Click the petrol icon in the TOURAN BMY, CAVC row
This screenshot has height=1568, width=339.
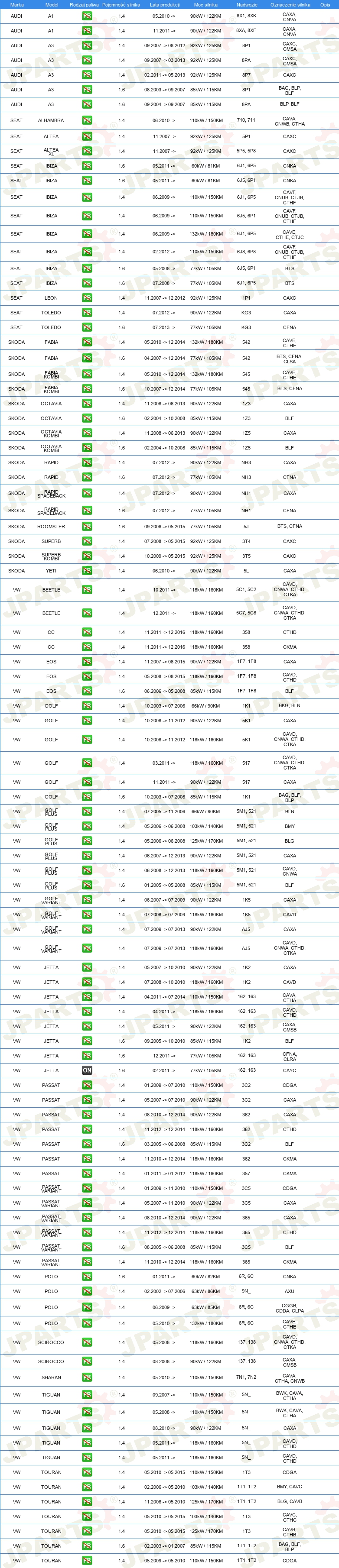click(87, 1487)
